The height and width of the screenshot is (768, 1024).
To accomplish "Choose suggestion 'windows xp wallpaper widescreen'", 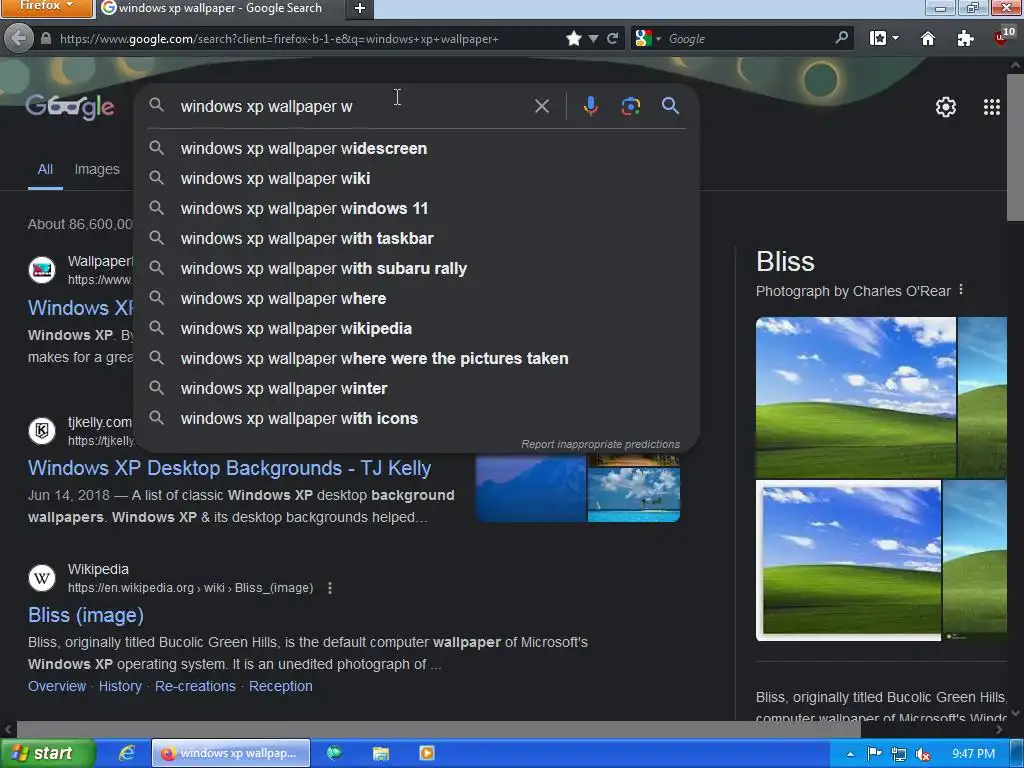I will (x=417, y=148).
